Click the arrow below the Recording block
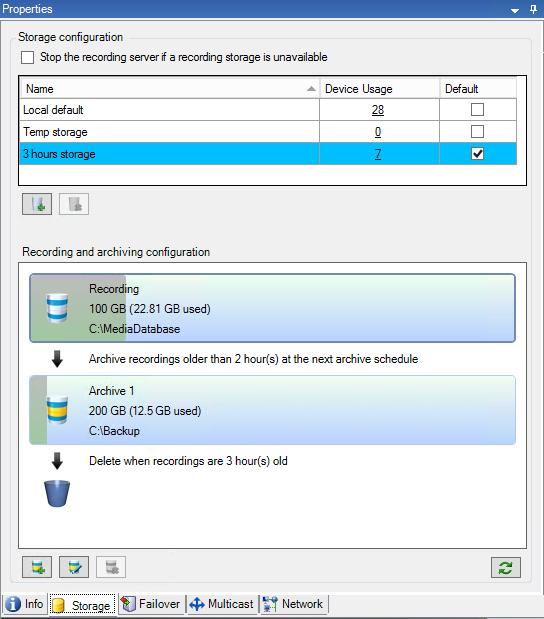Screen dimensions: 544x619 [x=57, y=359]
